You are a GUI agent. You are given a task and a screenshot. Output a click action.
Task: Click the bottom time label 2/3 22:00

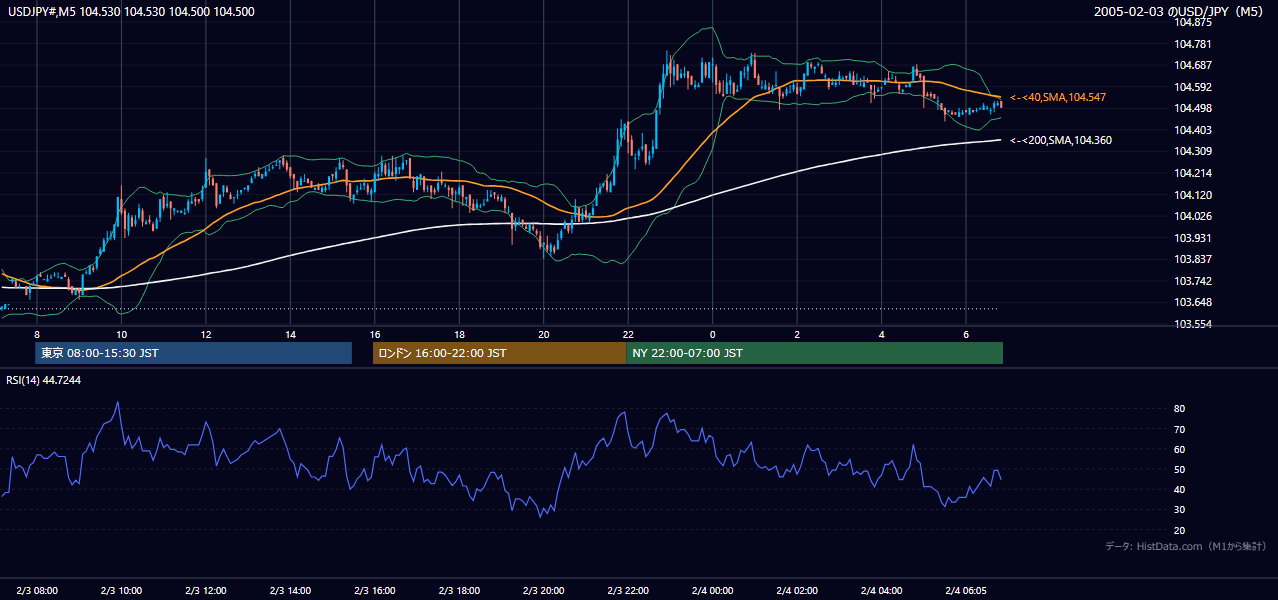pyautogui.click(x=629, y=590)
